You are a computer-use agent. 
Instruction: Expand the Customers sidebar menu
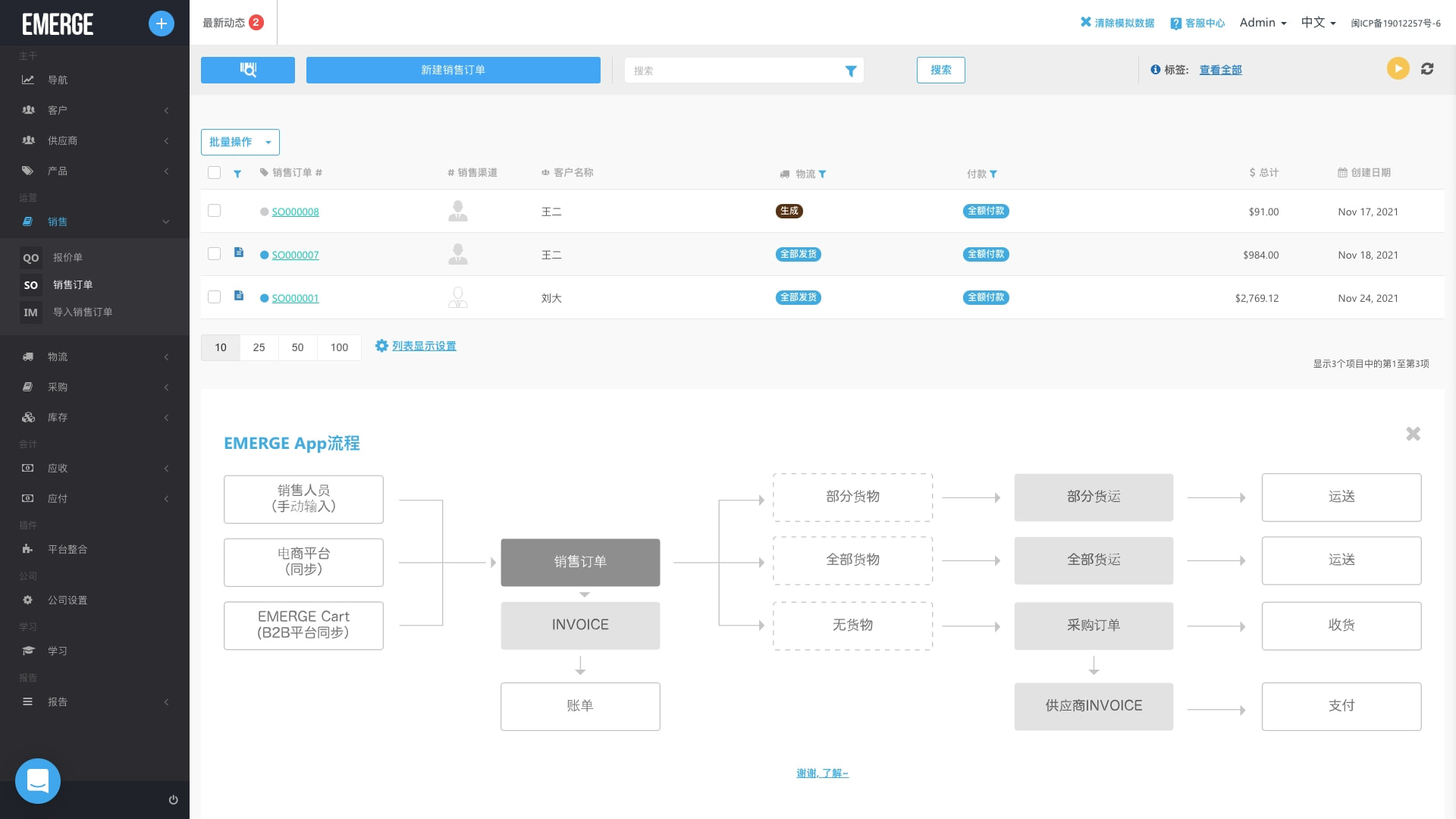[95, 110]
